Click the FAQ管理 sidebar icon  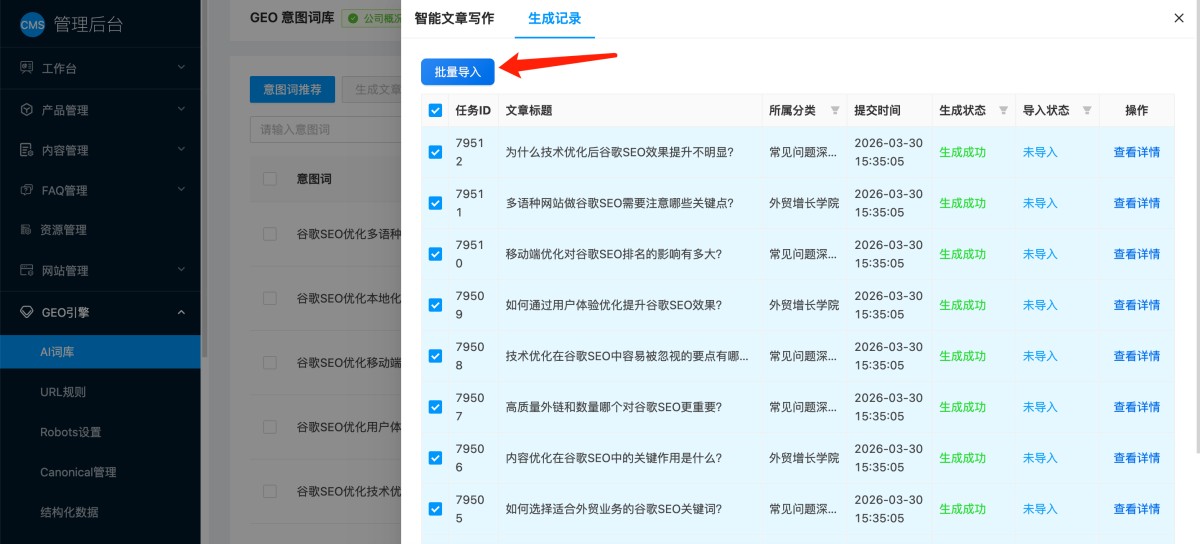coord(27,190)
